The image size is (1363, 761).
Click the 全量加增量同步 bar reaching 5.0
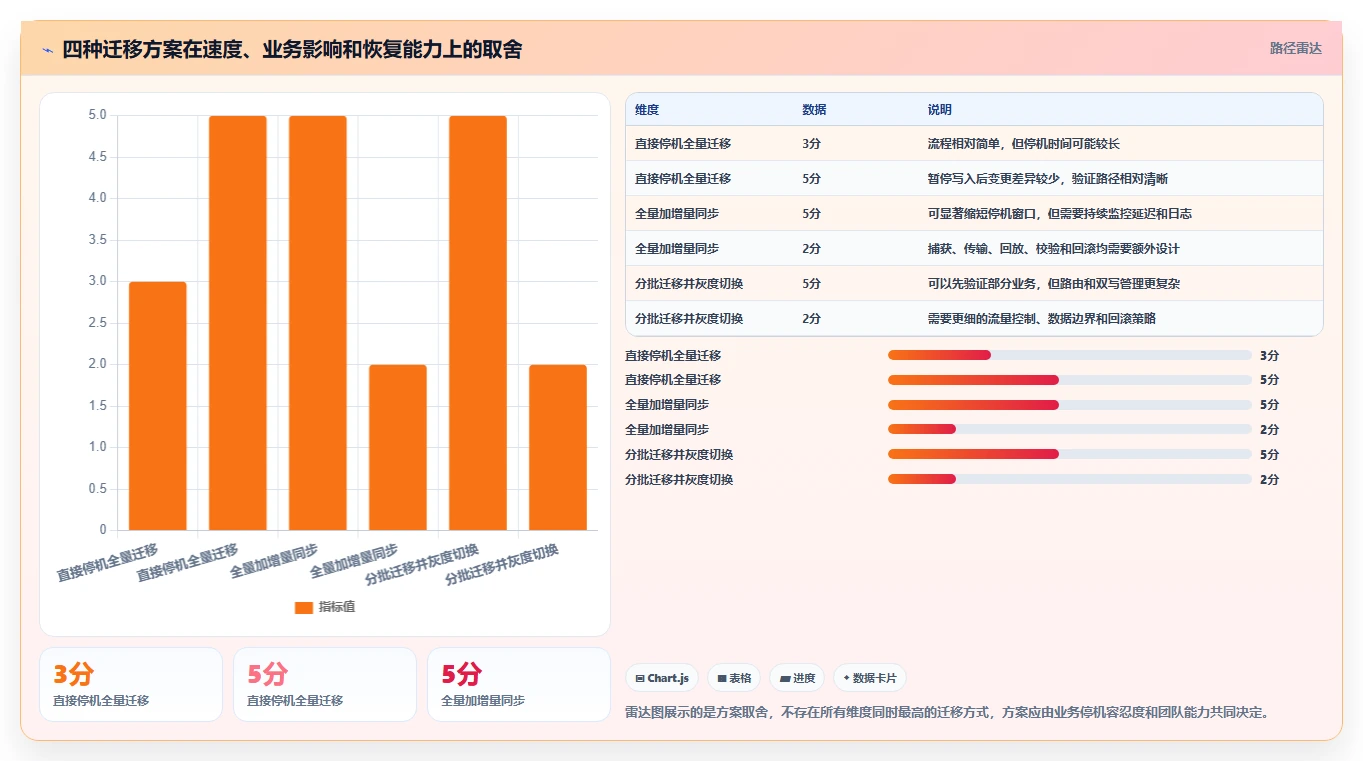pos(318,323)
